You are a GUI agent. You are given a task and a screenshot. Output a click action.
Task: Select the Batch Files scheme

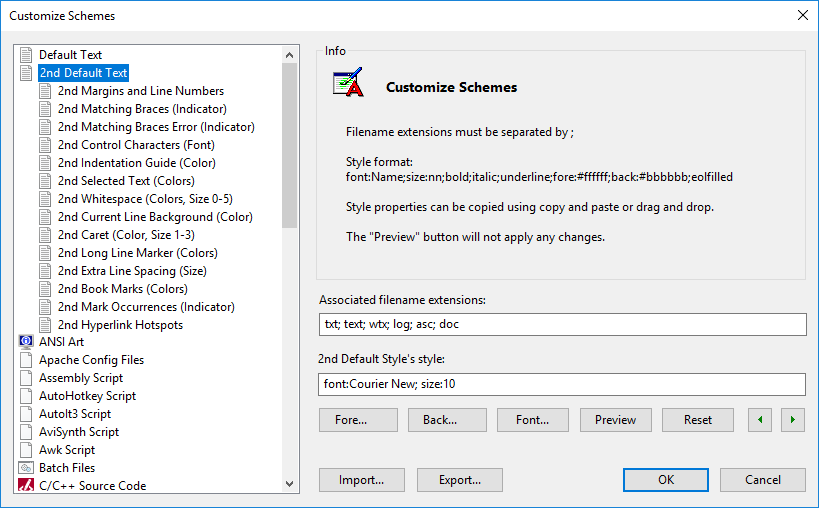[x=67, y=468]
